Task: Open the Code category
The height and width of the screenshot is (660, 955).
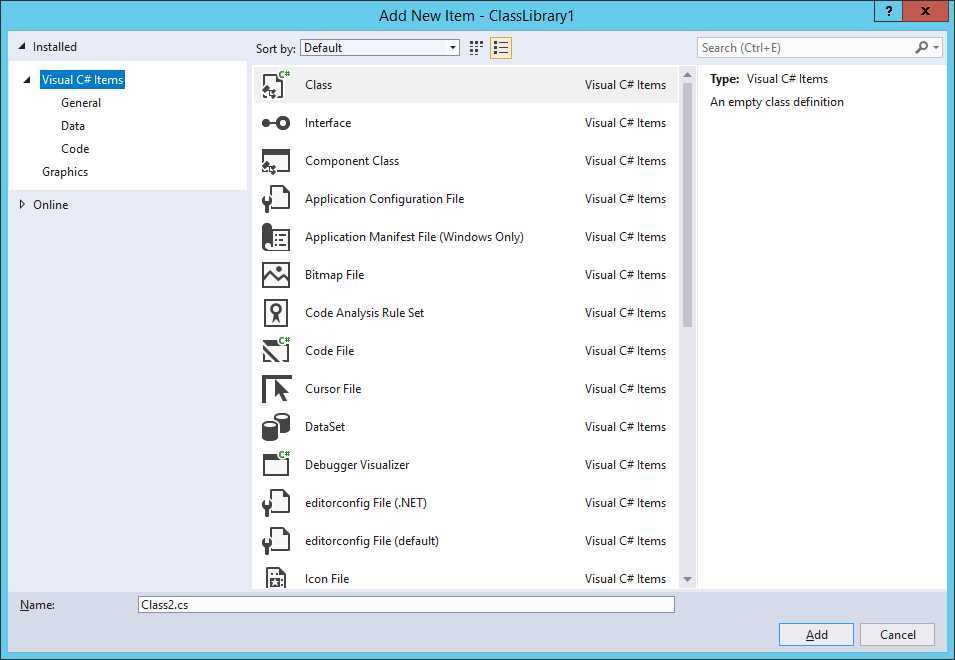Action: (x=75, y=149)
